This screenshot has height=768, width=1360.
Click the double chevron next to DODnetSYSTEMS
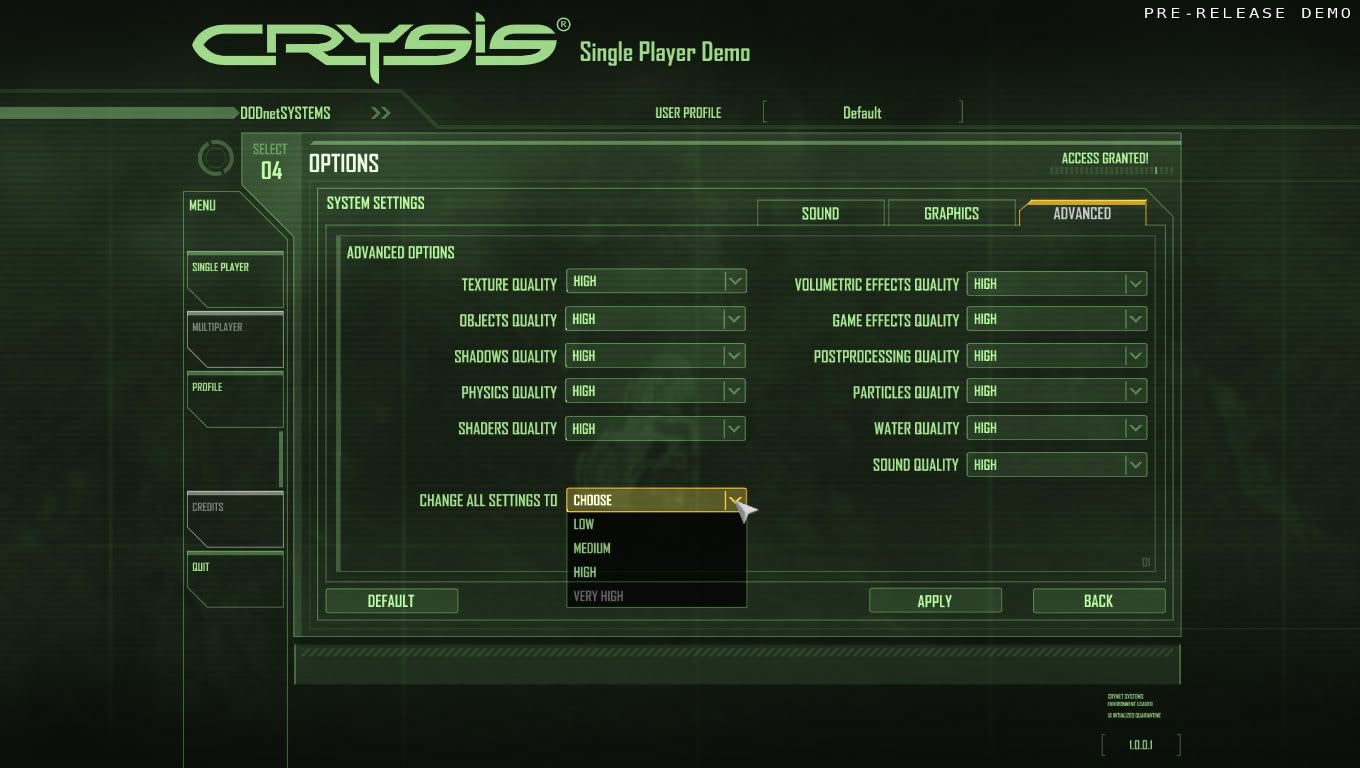(x=380, y=113)
